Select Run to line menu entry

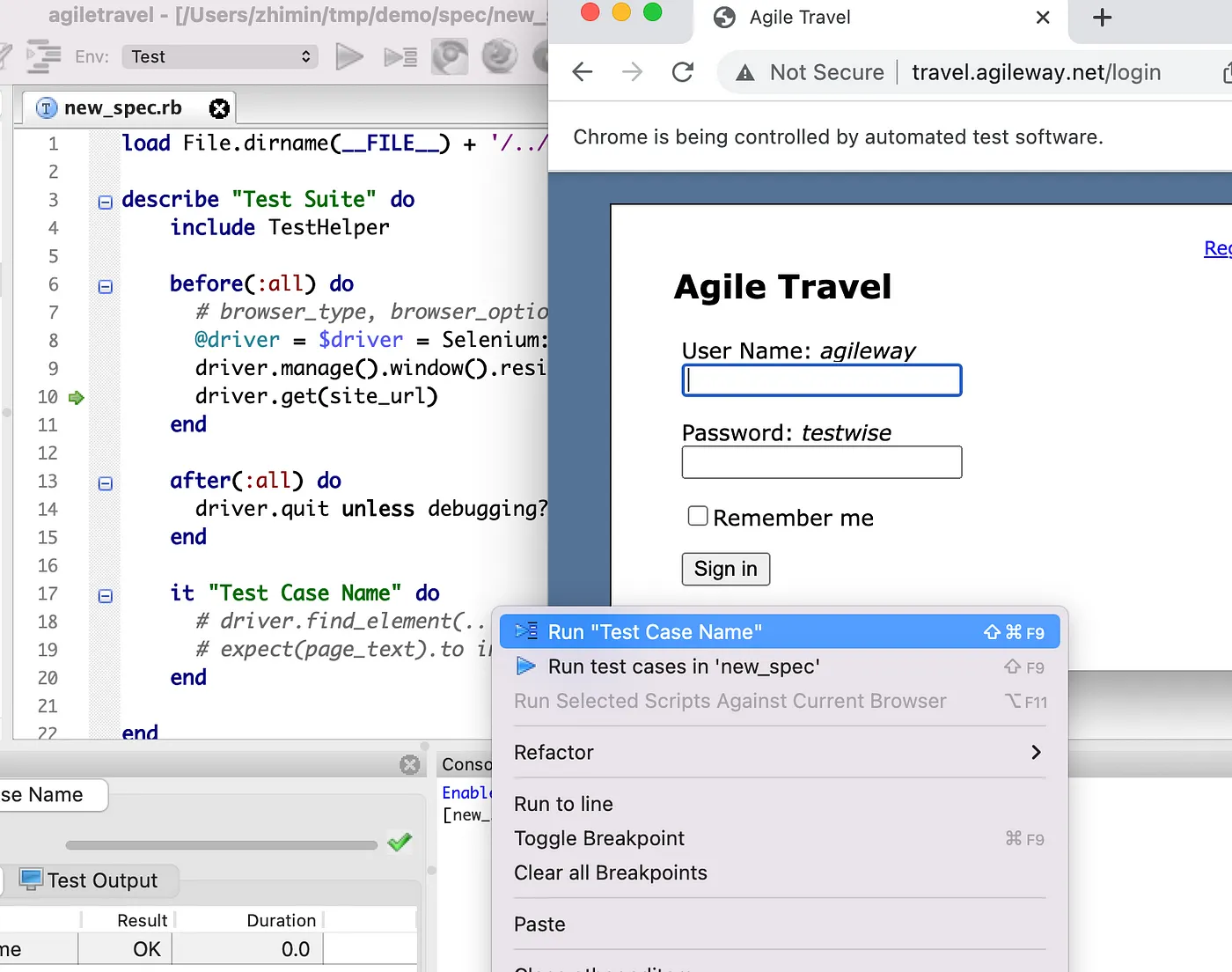point(780,804)
